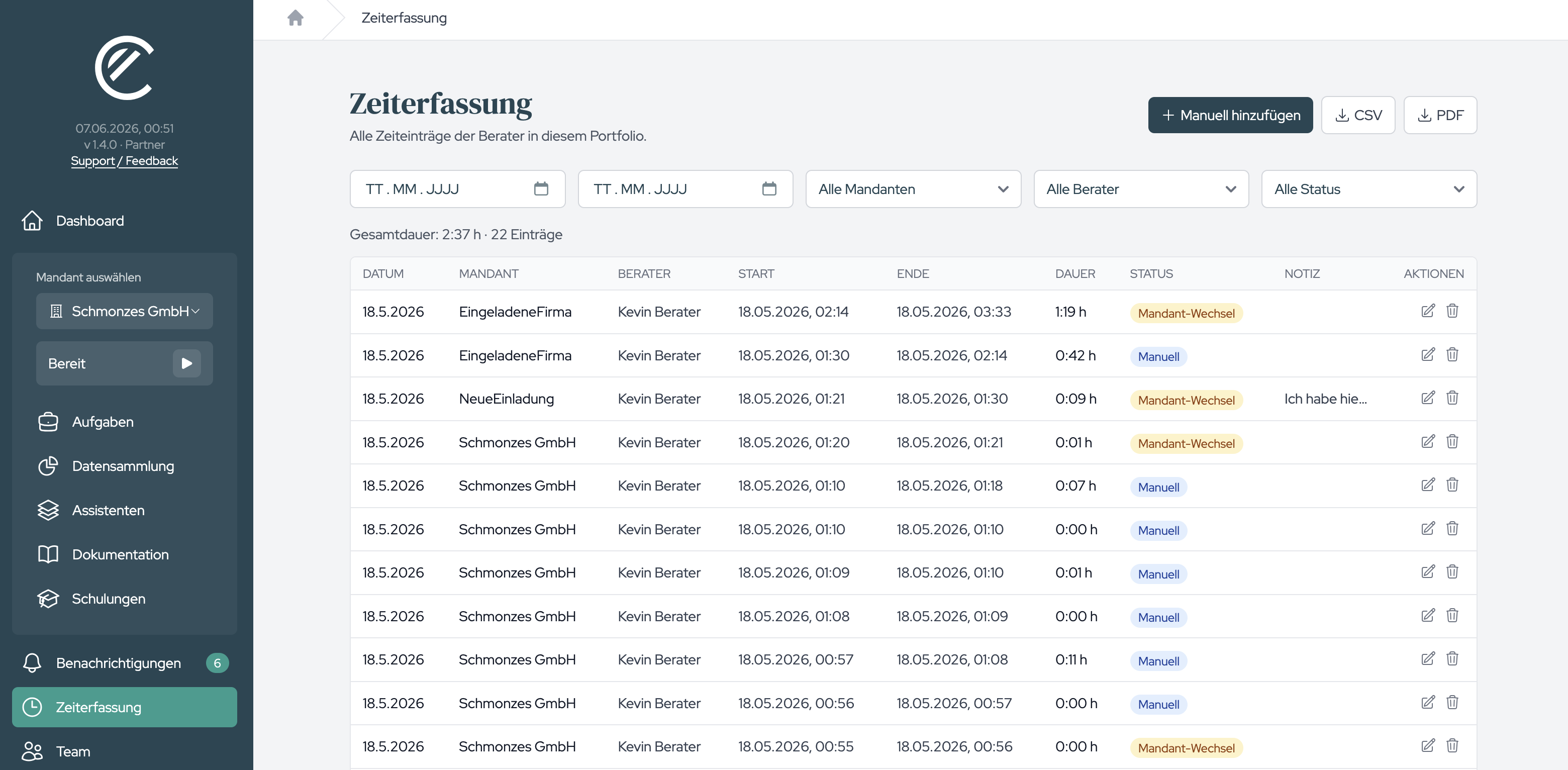The width and height of the screenshot is (1568, 770).
Task: Click the home icon in the breadcrumb
Action: [x=295, y=18]
